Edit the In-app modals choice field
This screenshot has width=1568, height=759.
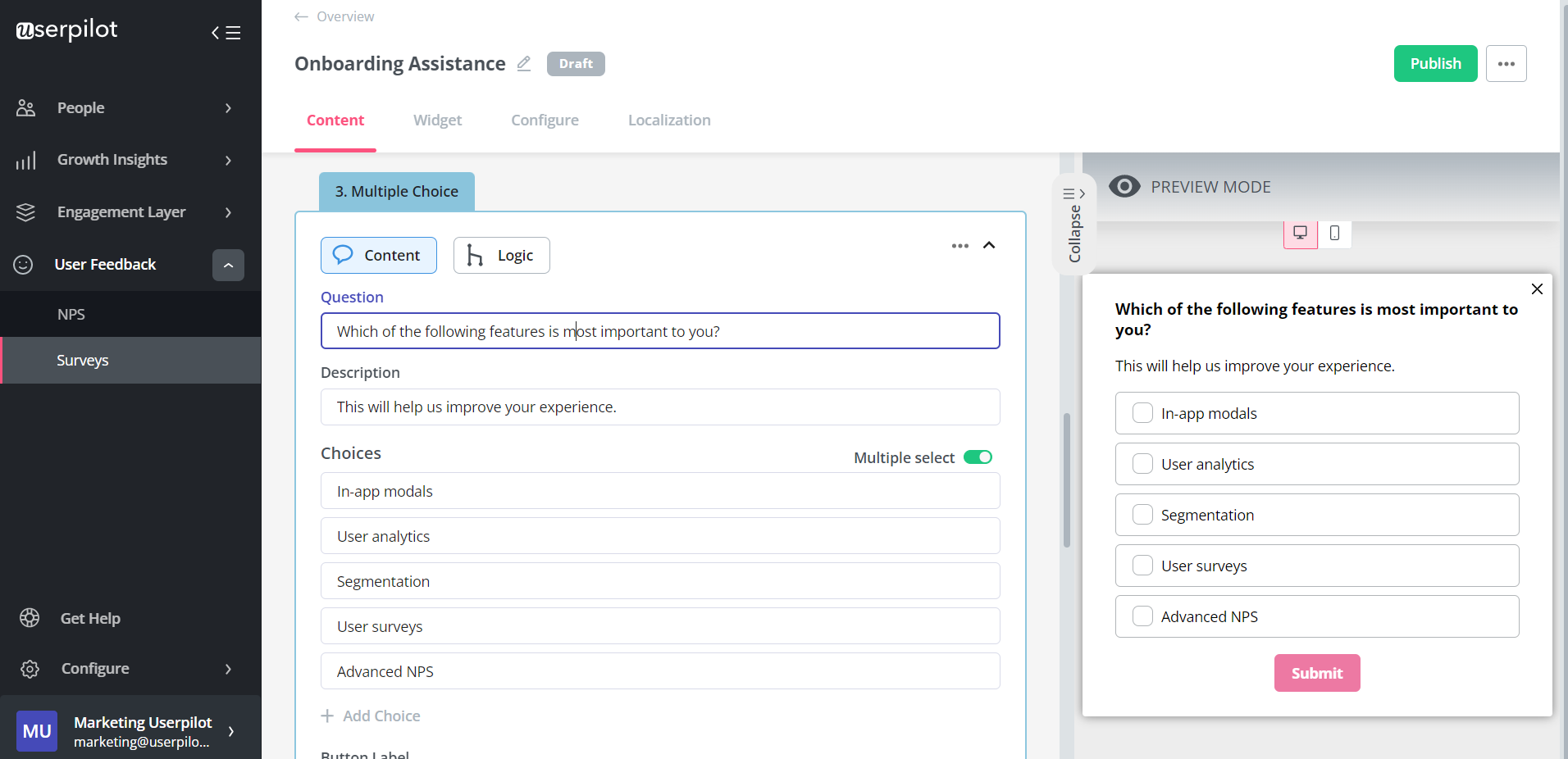point(660,491)
